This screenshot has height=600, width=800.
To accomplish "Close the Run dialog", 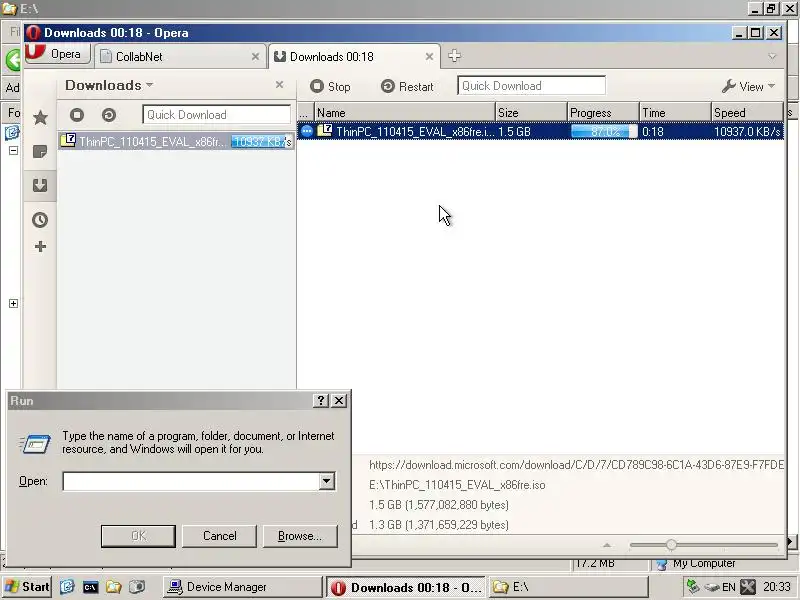I will (339, 401).
